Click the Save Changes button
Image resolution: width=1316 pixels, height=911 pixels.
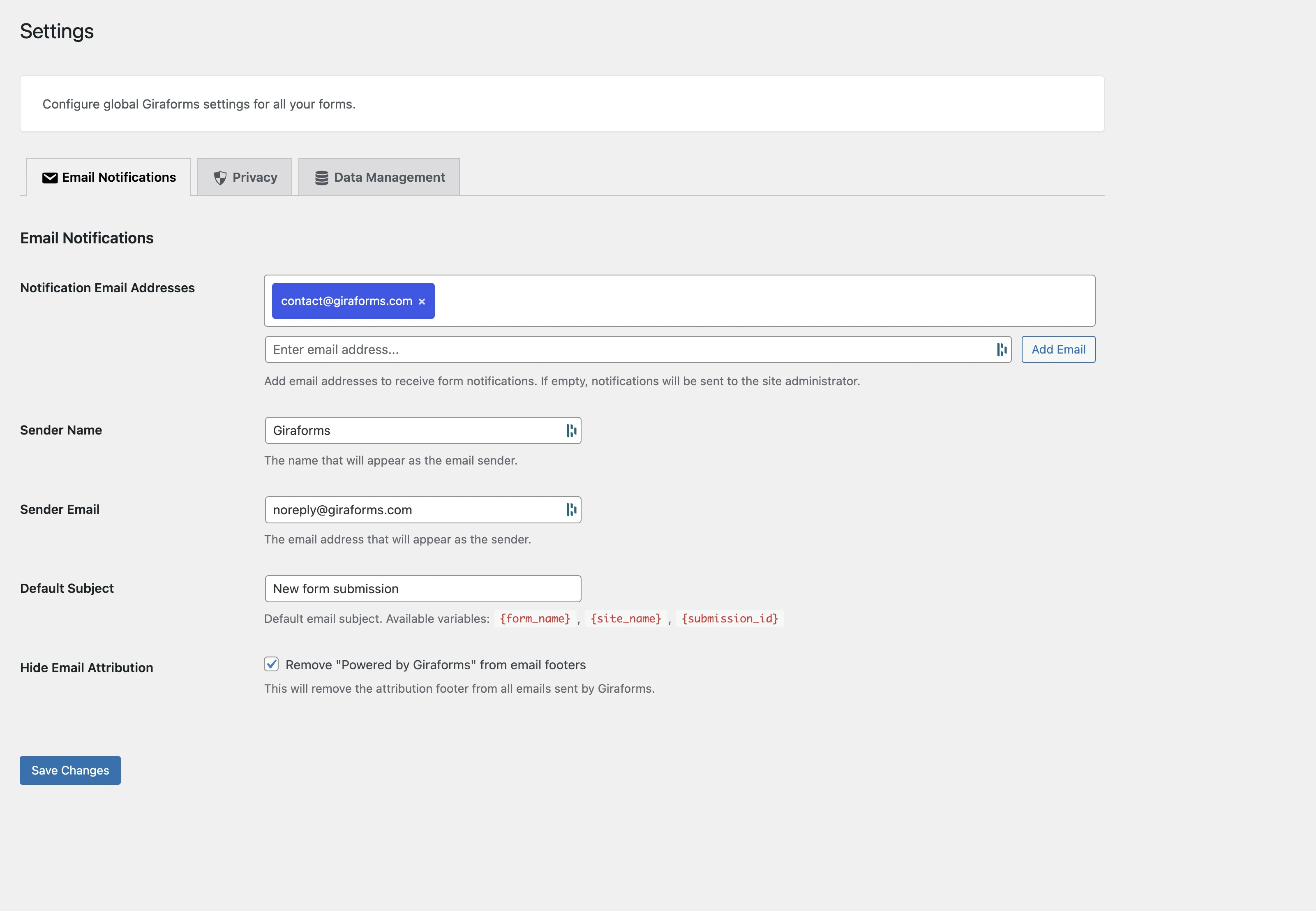(x=69, y=770)
